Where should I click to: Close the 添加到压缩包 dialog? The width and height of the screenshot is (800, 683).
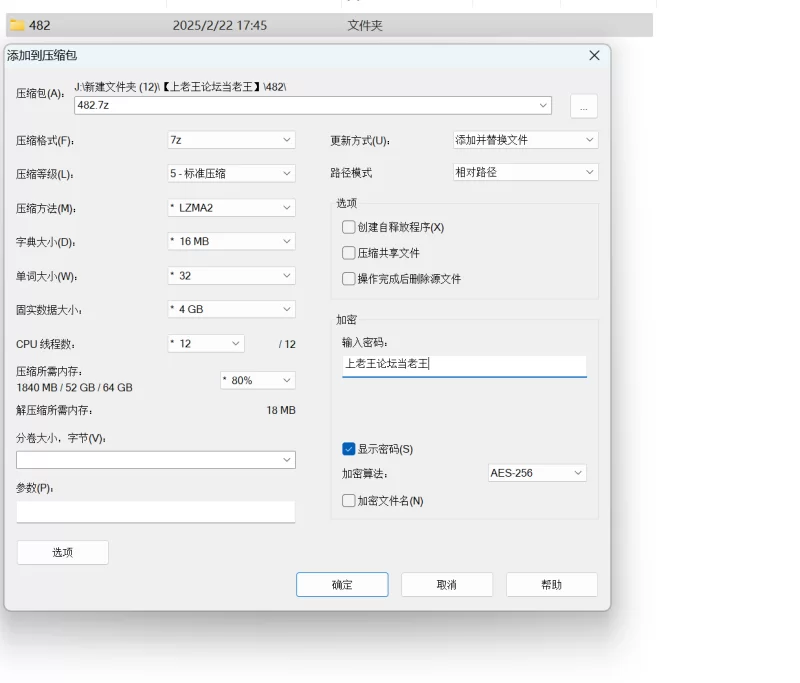(594, 56)
